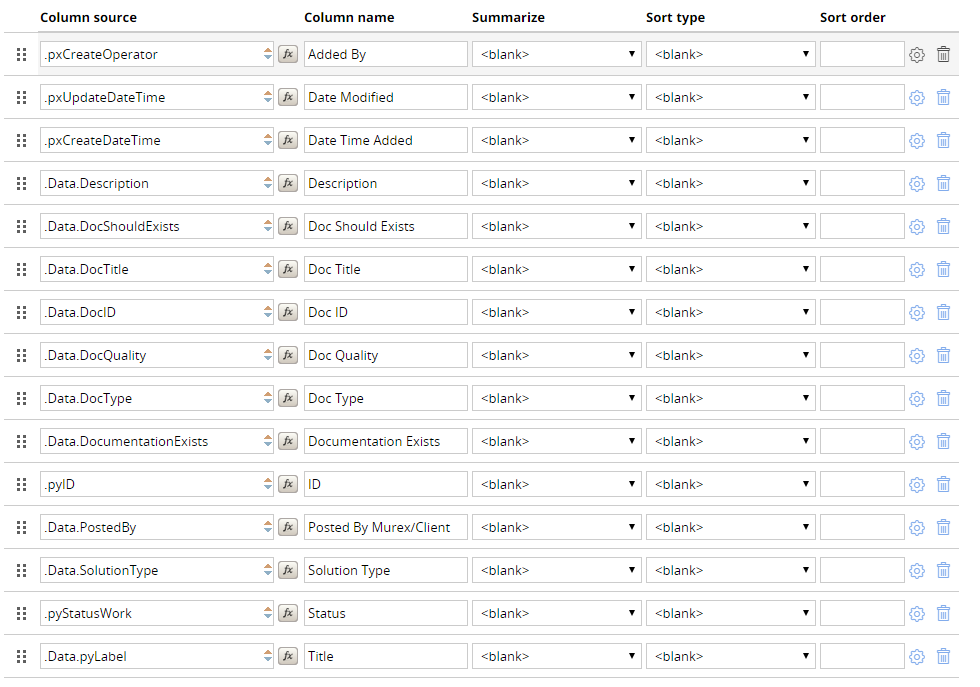Open the expression builder for Added By column
The height and width of the screenshot is (687, 980).
point(288,54)
